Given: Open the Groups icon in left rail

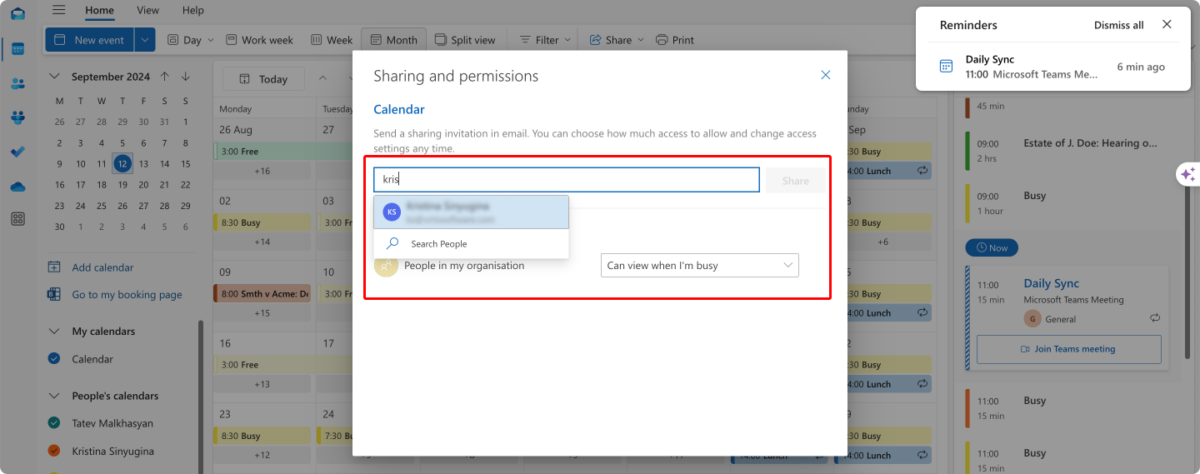Looking at the screenshot, I should click(18, 117).
